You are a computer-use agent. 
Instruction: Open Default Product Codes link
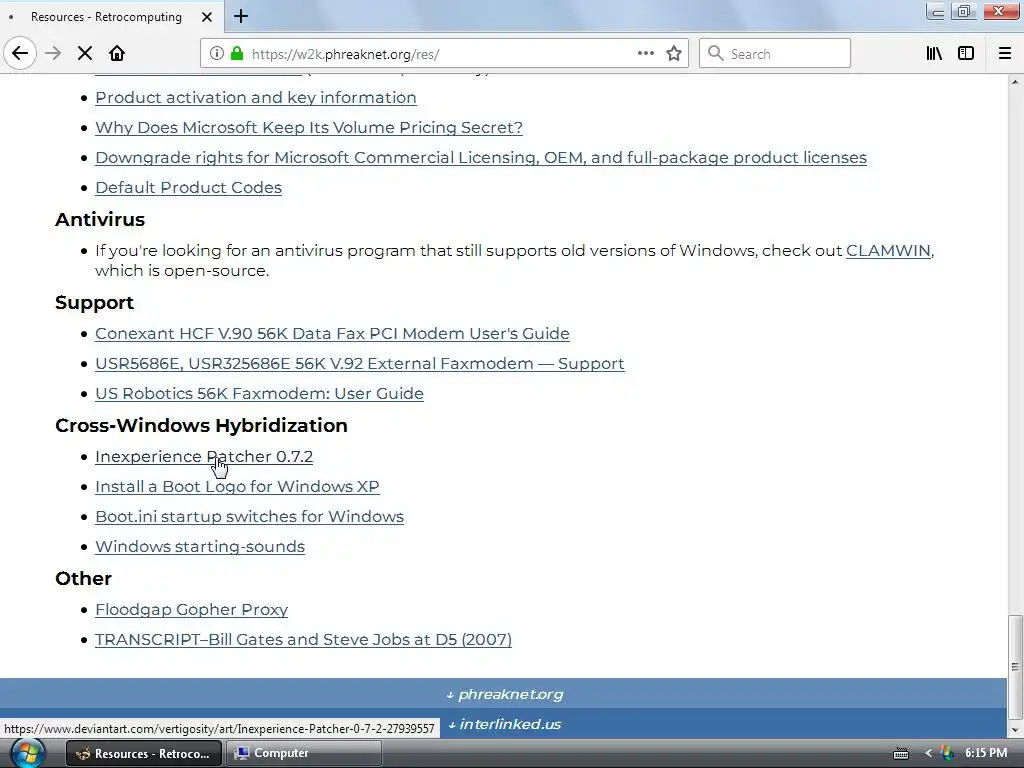188,187
